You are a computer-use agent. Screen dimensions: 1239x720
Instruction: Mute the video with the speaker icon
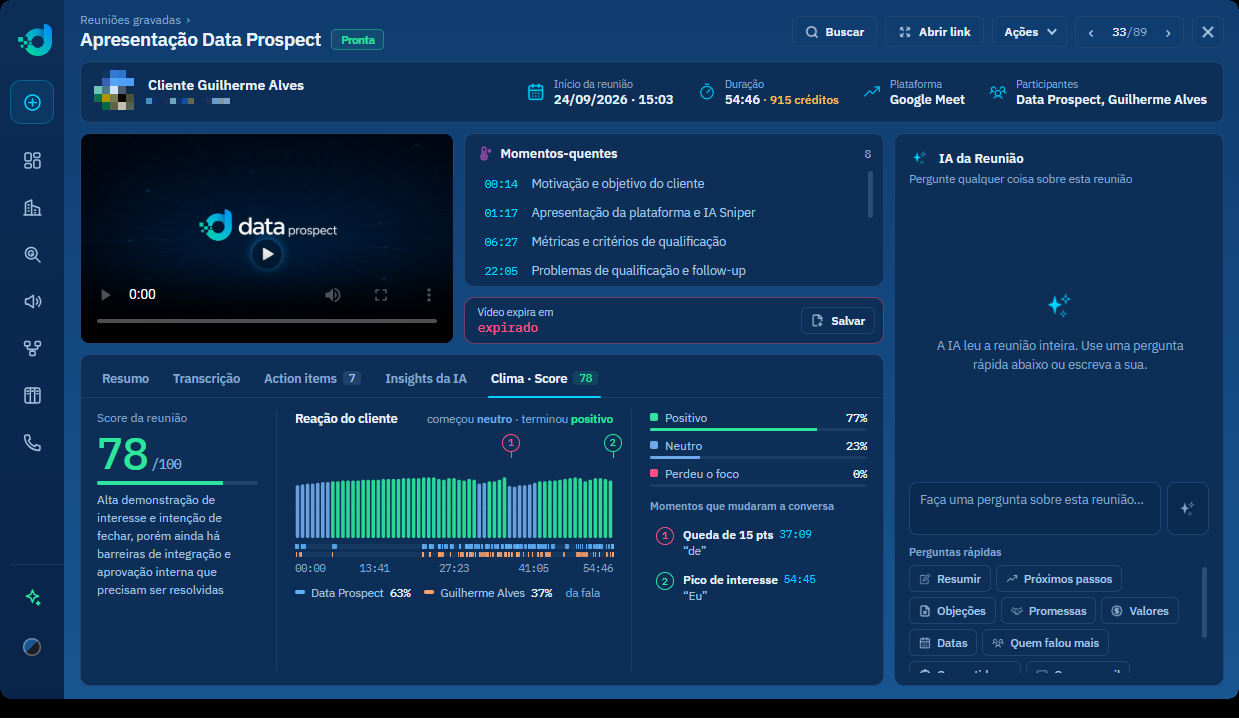[333, 295]
